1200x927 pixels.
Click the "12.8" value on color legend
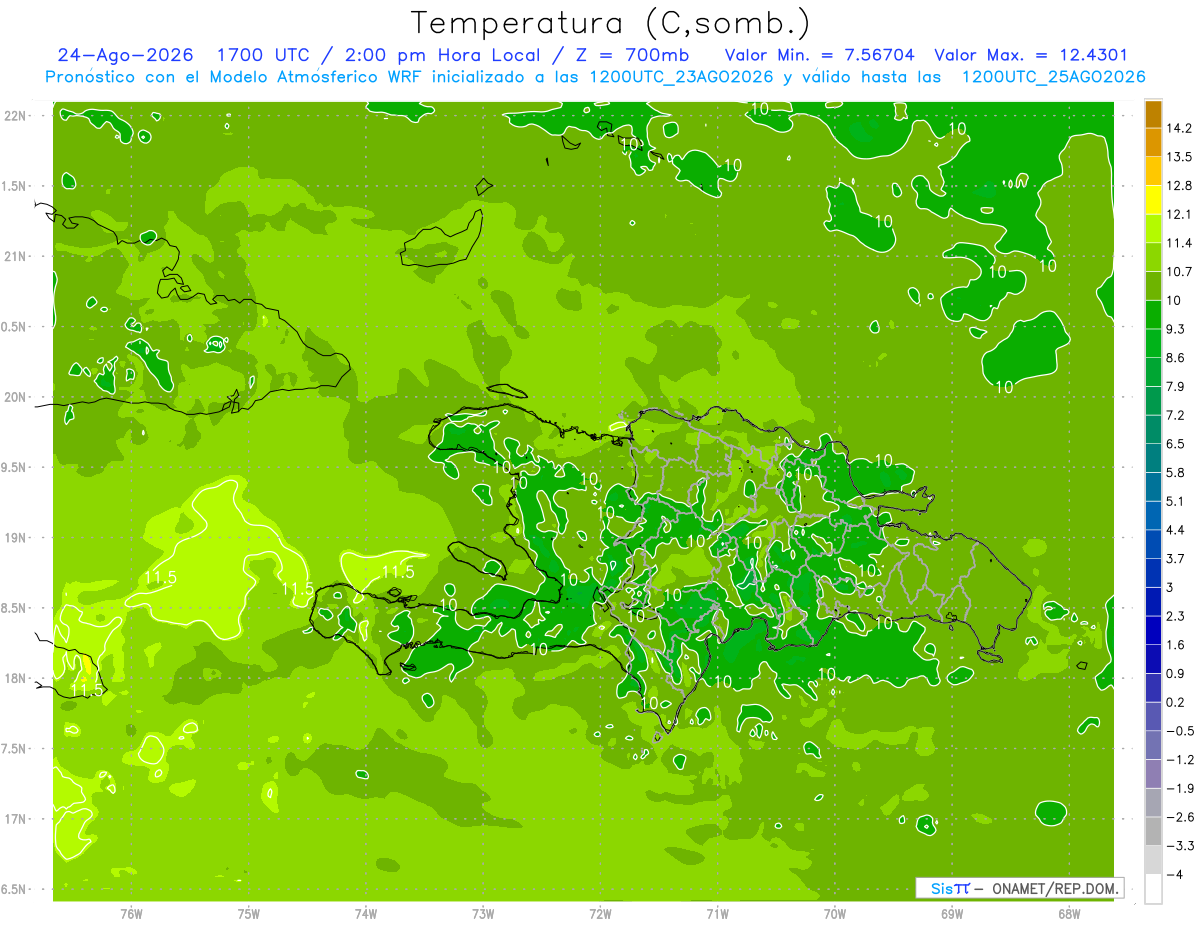click(x=1179, y=186)
